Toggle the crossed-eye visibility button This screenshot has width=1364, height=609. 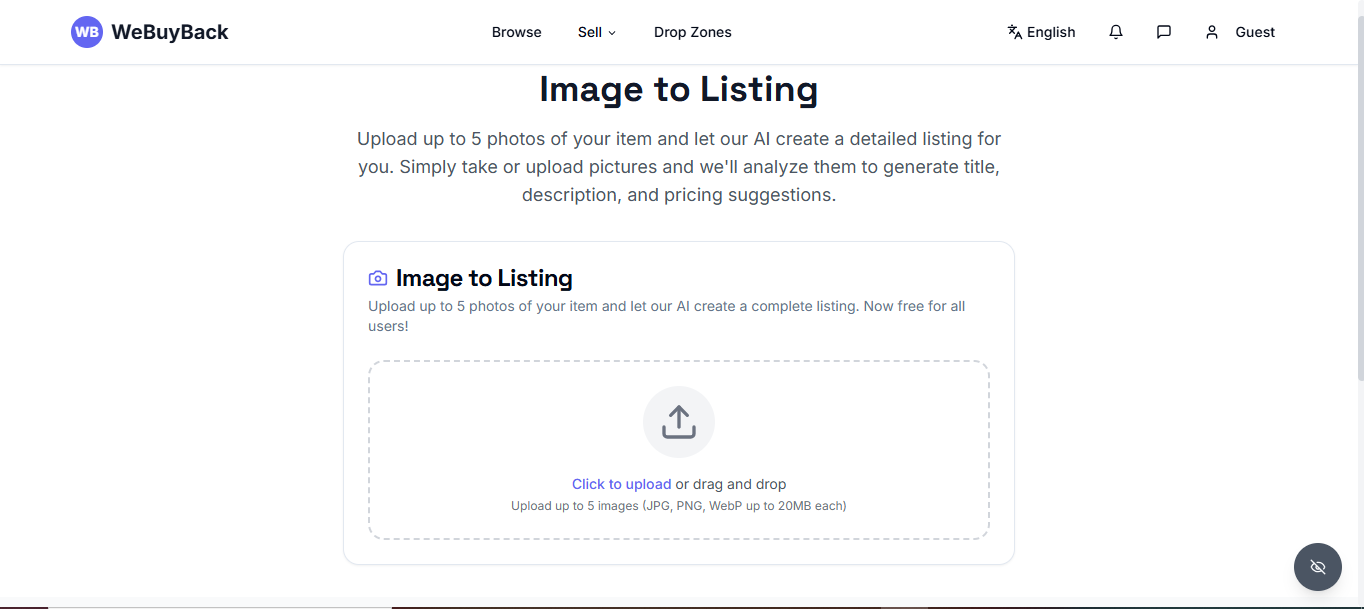[x=1318, y=567]
